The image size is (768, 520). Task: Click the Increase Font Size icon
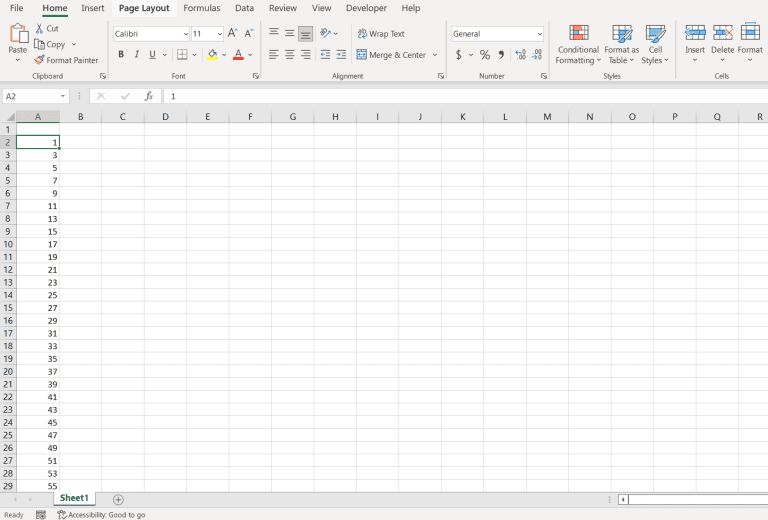point(233,33)
